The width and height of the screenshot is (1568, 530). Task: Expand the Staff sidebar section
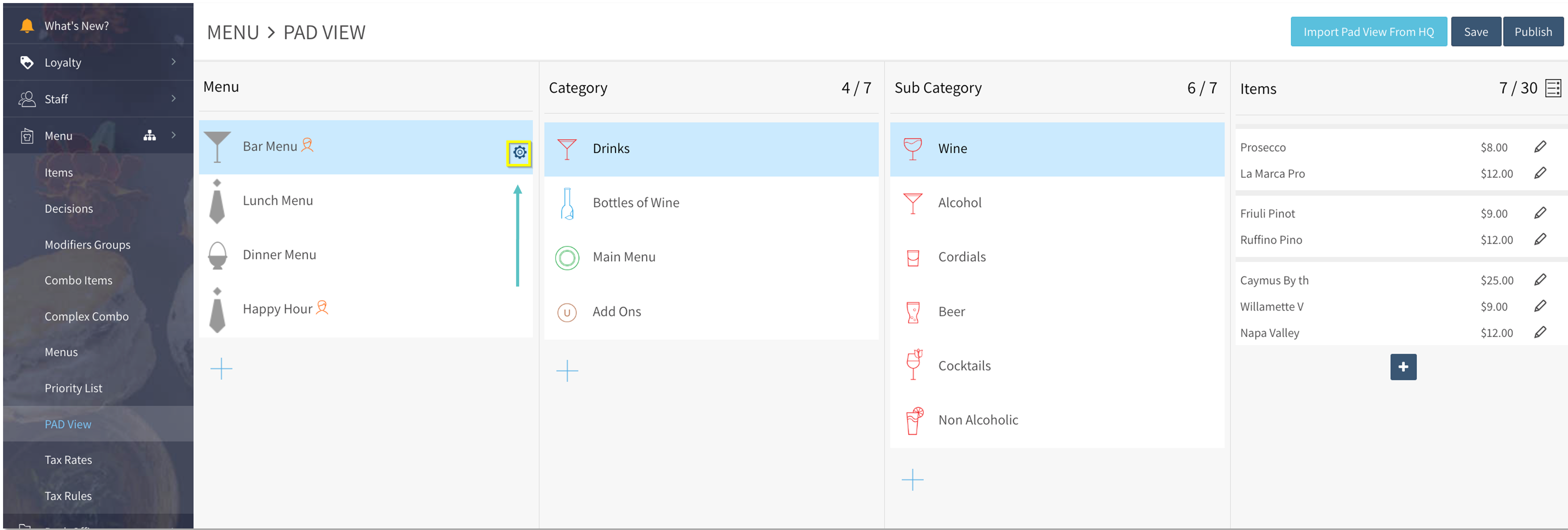click(x=174, y=99)
